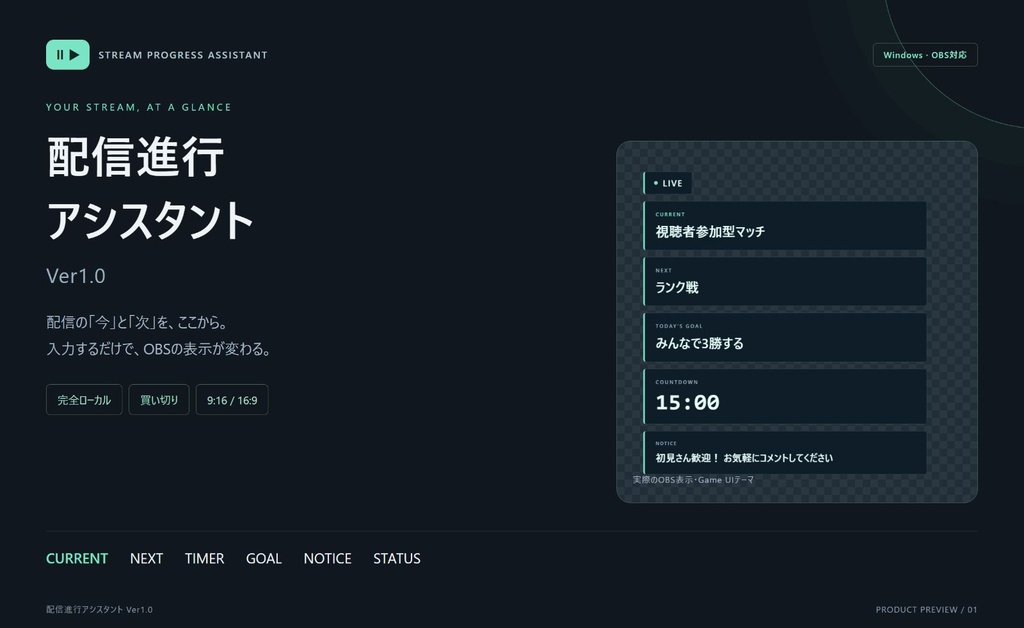The image size is (1024, 628).
Task: Click the STREAM PROGRESS ASSISTANT title text
Action: (183, 55)
